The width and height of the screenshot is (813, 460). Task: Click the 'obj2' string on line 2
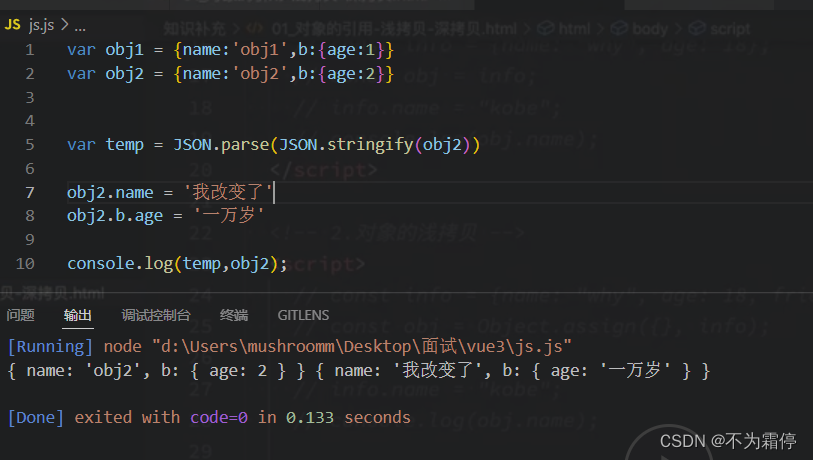tap(259, 74)
